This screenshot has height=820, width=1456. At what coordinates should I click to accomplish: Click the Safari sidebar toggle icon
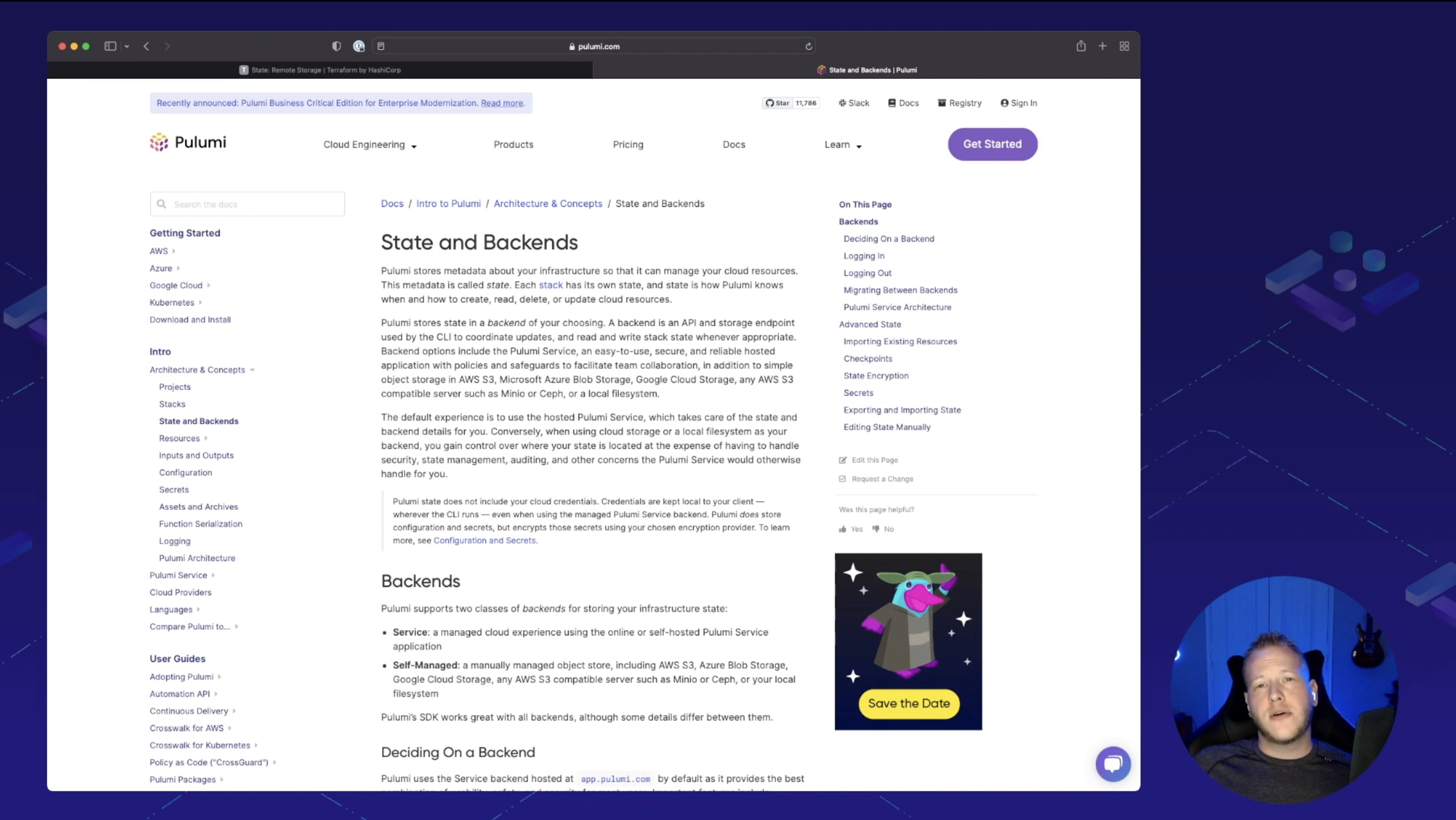(x=110, y=46)
